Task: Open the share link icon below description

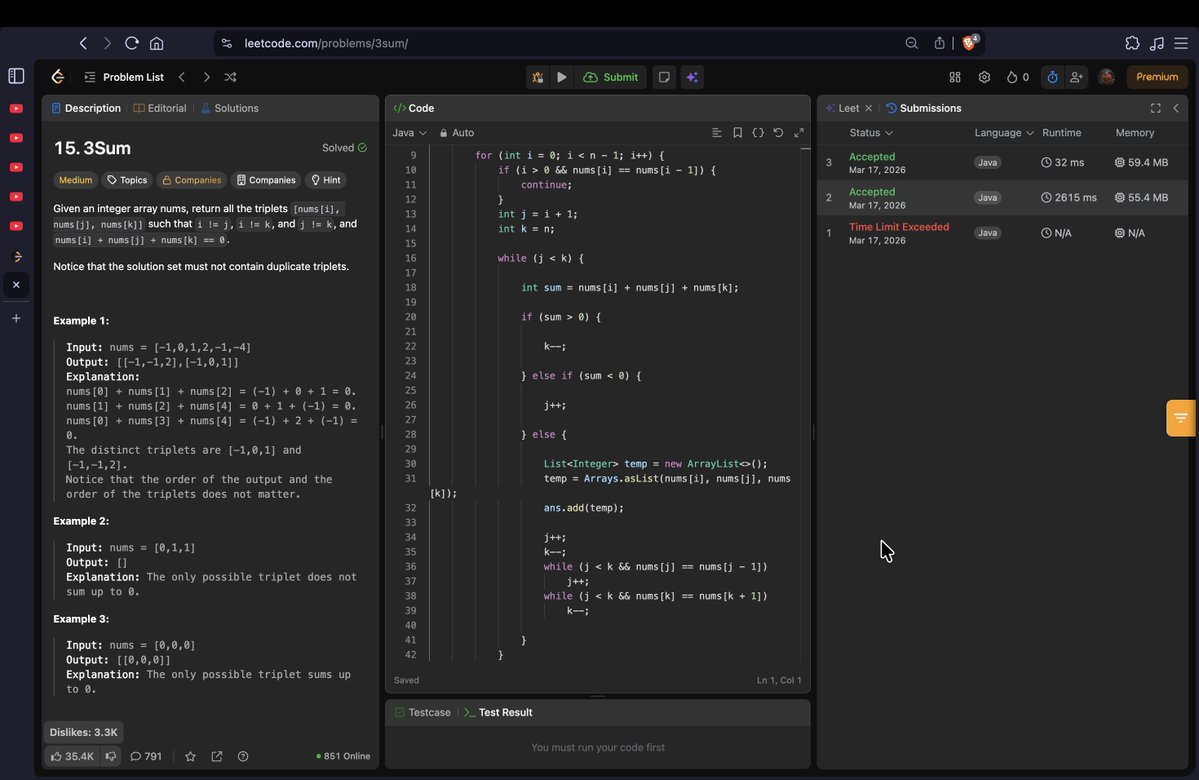Action: (216, 757)
